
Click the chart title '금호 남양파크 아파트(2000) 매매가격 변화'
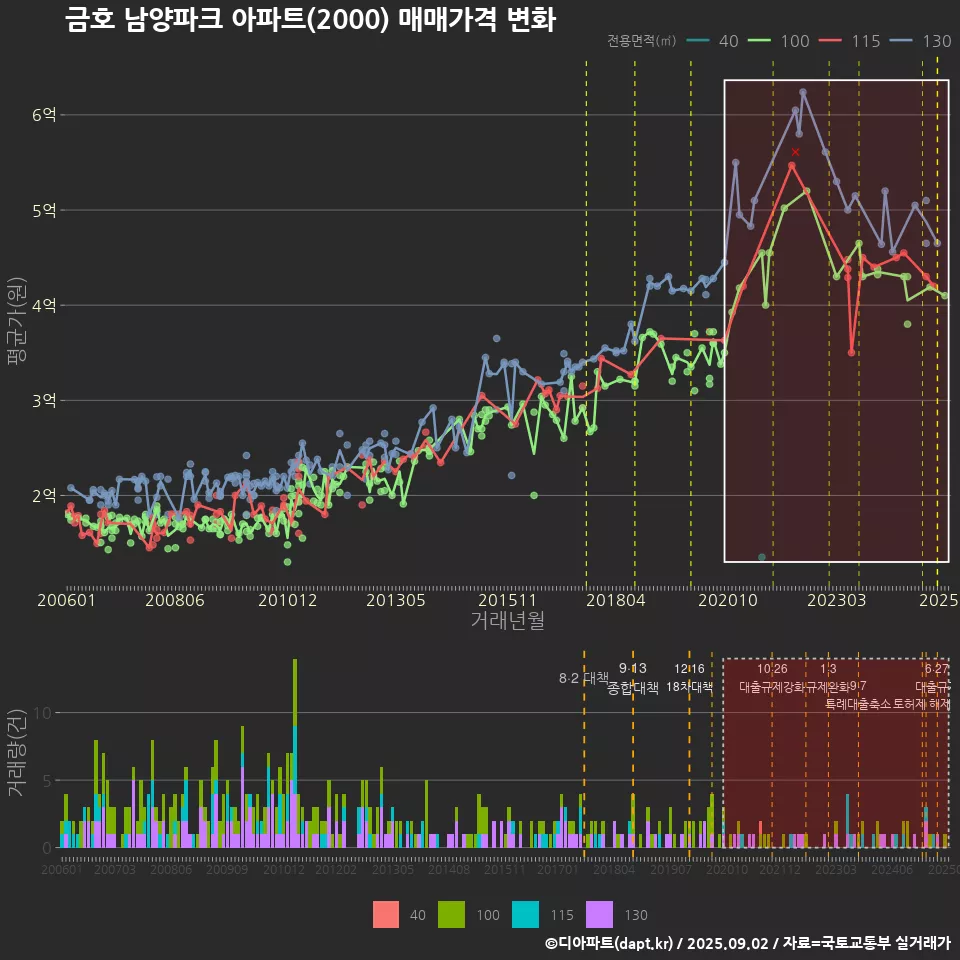(x=310, y=19)
